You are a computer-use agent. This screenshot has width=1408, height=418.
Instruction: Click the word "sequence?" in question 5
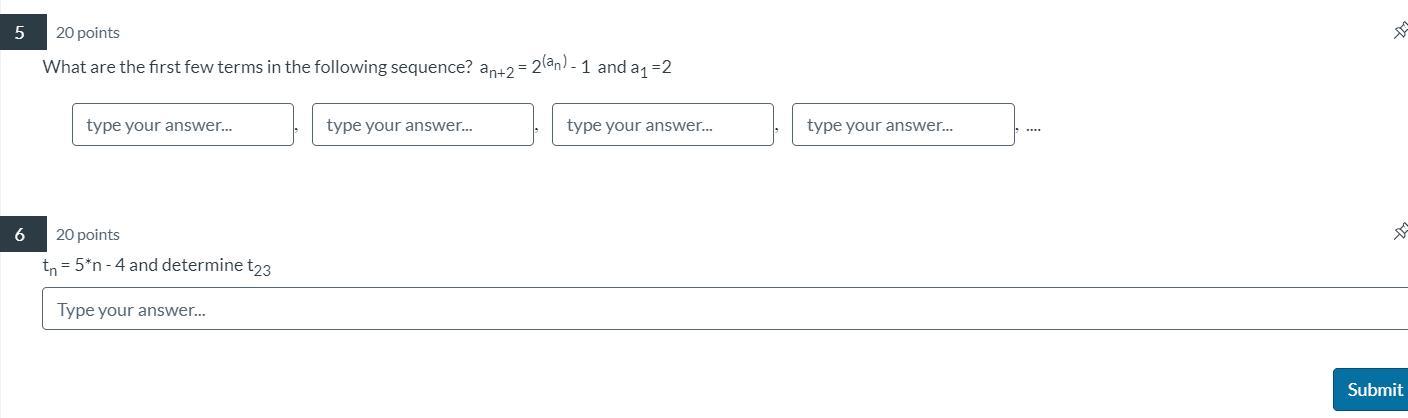436,67
